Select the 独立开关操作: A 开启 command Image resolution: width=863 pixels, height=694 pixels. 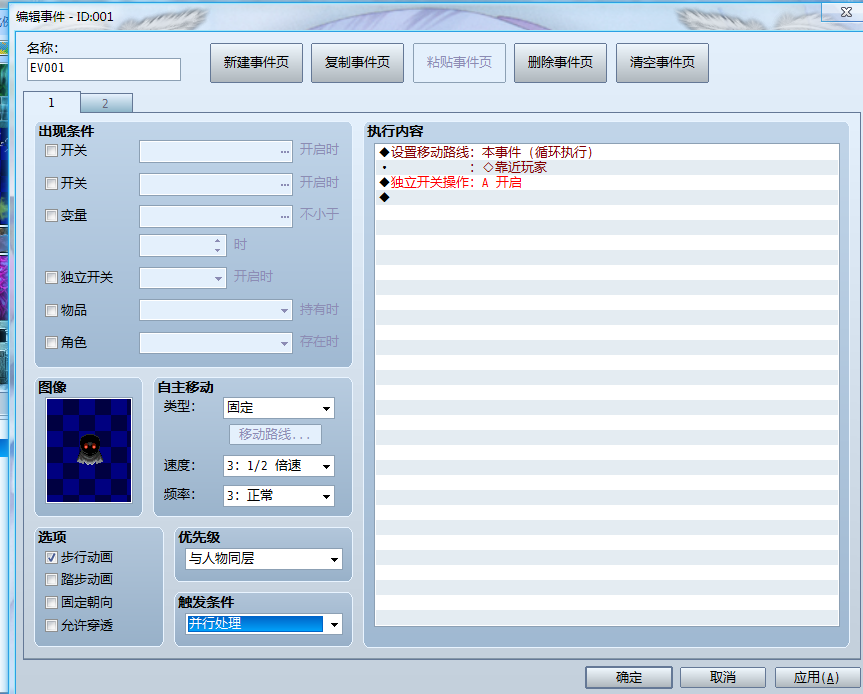pyautogui.click(x=607, y=182)
